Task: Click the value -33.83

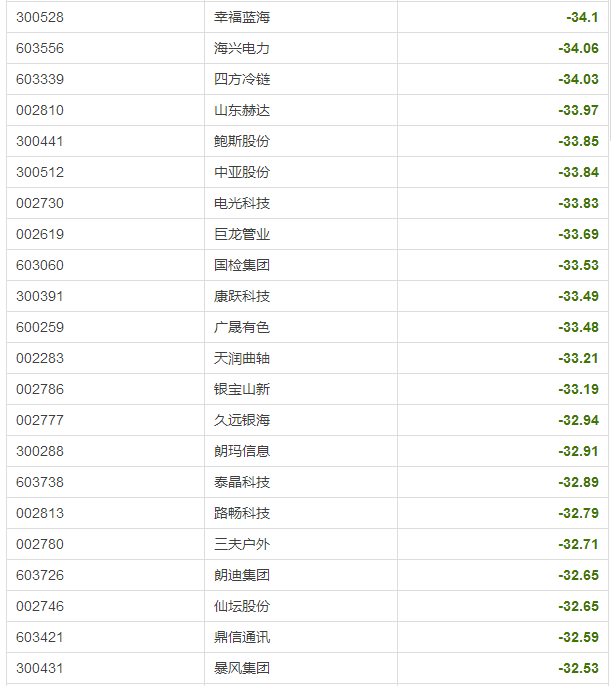Action: tap(578, 203)
